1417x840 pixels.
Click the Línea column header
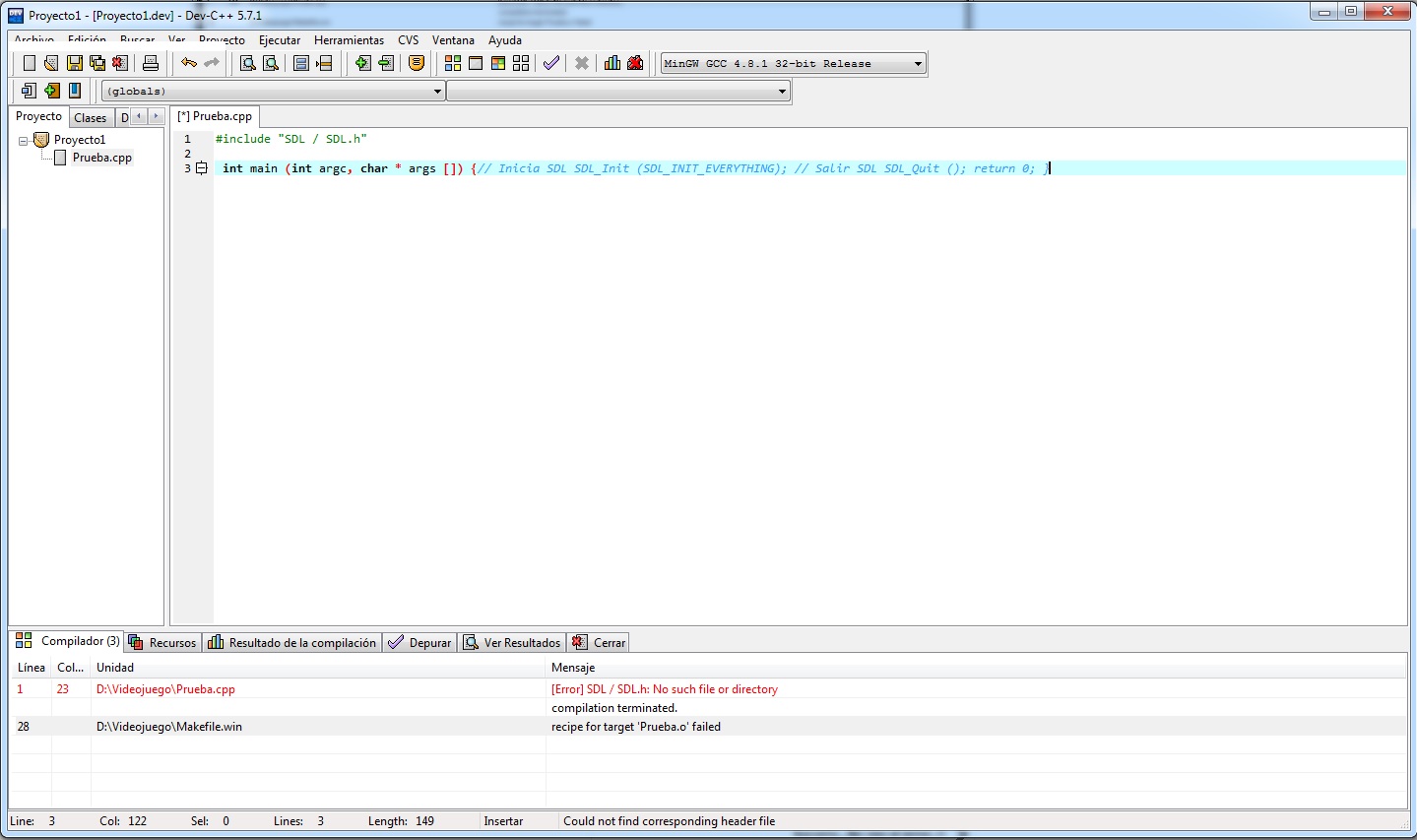[x=32, y=668]
